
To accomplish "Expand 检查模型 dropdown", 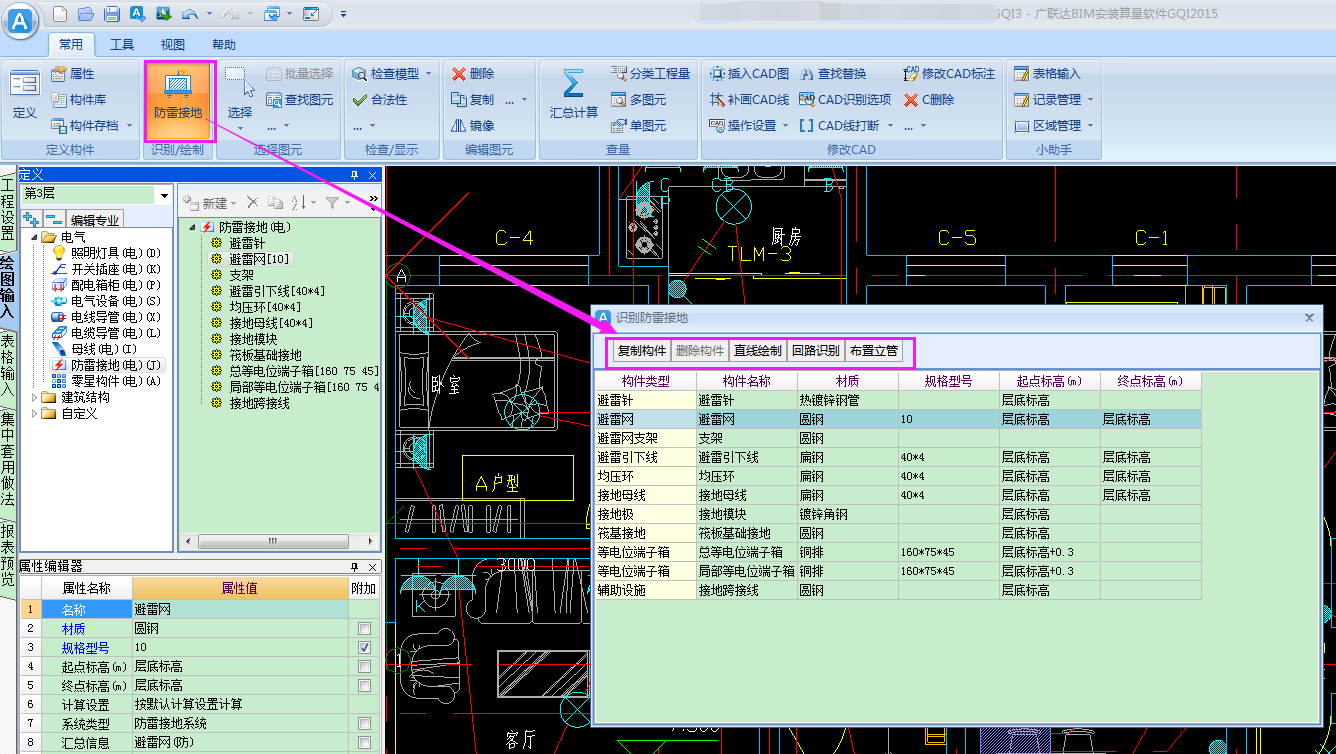I will coord(429,74).
